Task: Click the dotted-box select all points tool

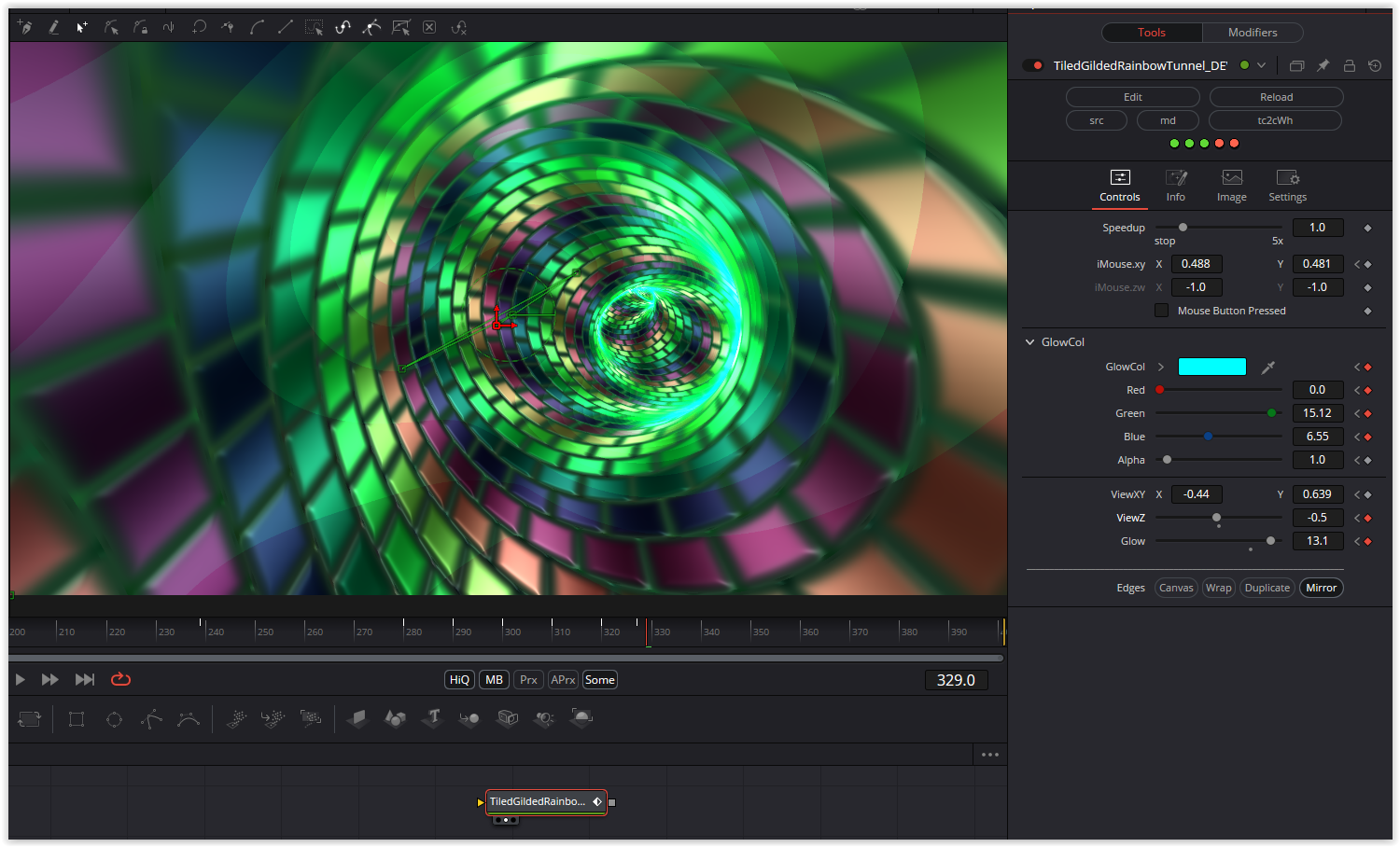Action: coord(315,27)
